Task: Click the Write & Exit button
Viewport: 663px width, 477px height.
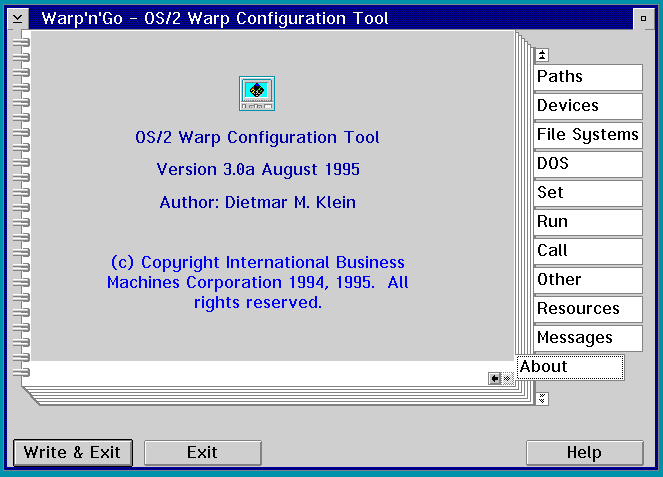Action: pos(73,453)
